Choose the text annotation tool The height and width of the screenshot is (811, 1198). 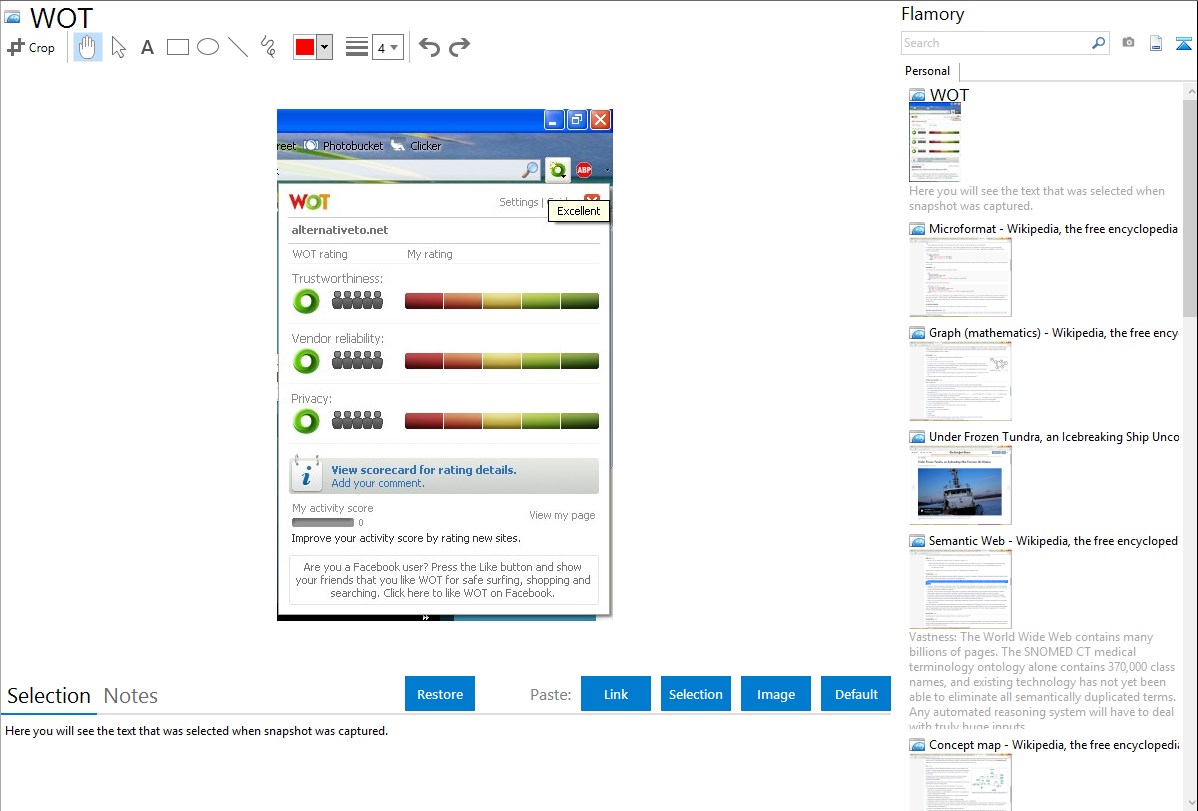point(147,47)
